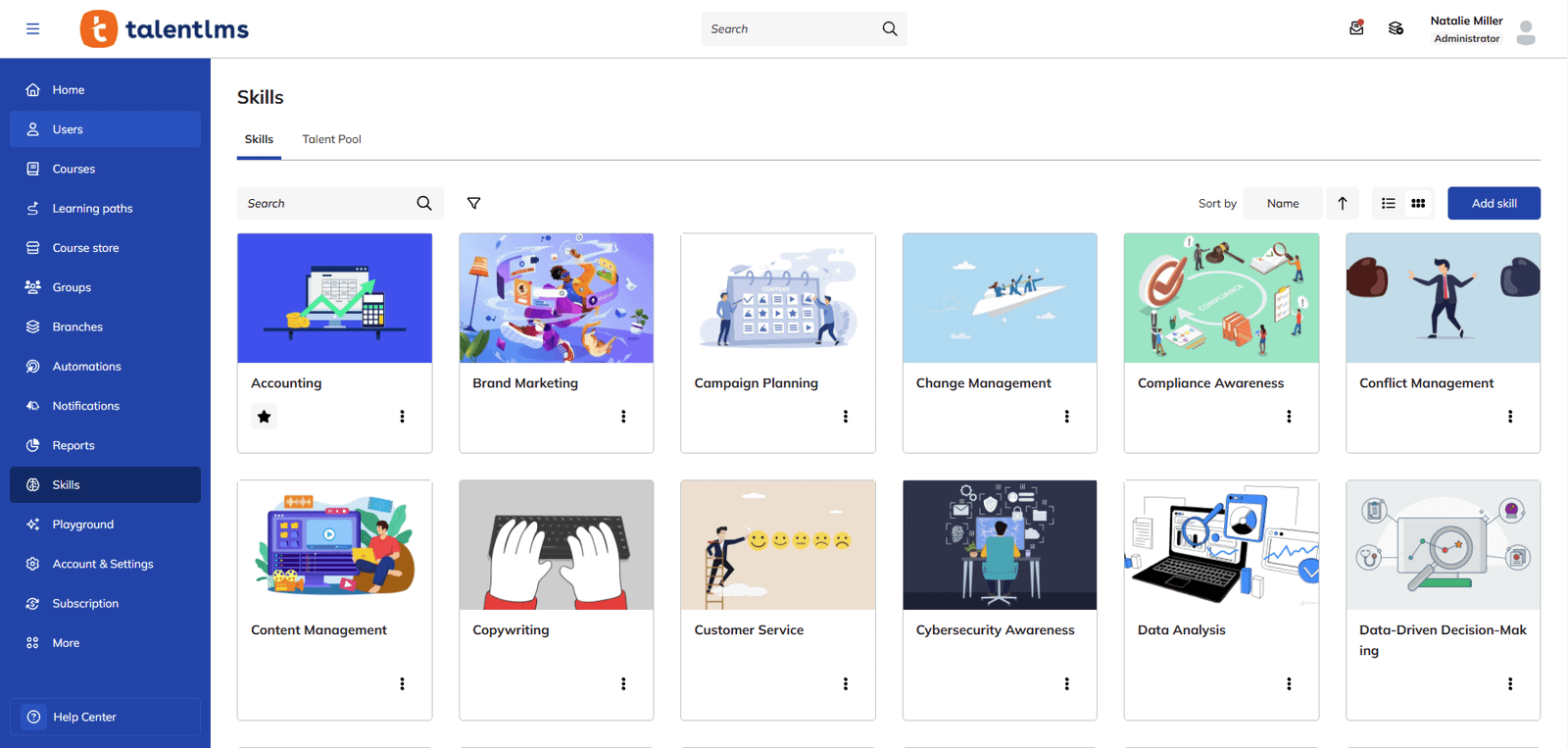The height and width of the screenshot is (748, 1568).
Task: Click the Add skill button
Action: pyautogui.click(x=1494, y=203)
